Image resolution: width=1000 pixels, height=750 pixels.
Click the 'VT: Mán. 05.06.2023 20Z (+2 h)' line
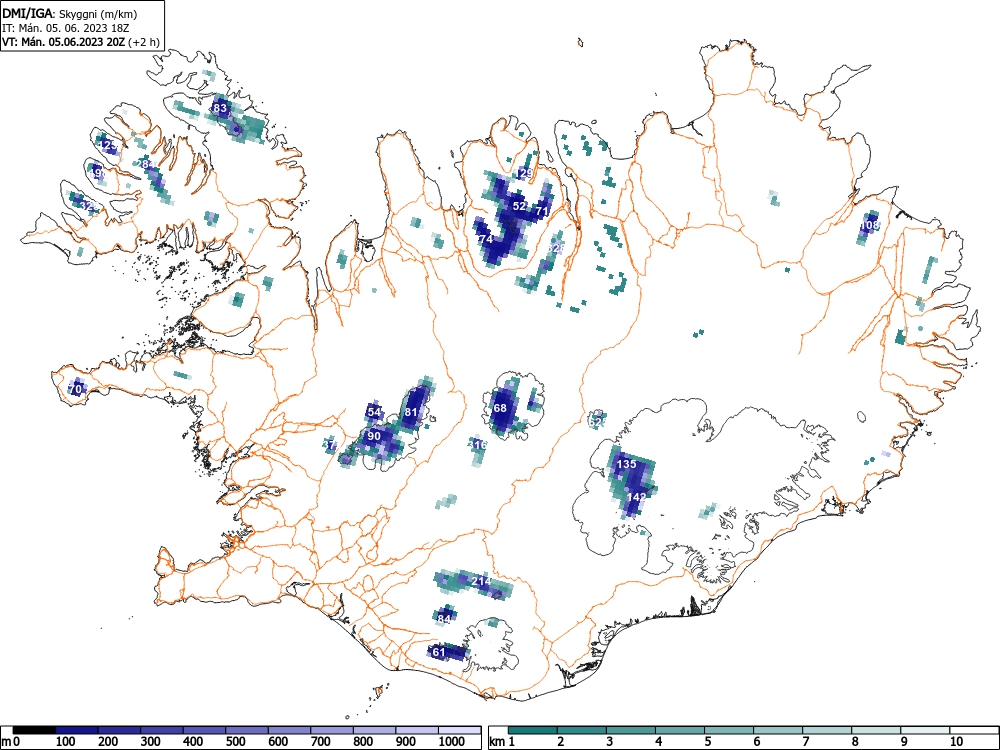pyautogui.click(x=80, y=42)
